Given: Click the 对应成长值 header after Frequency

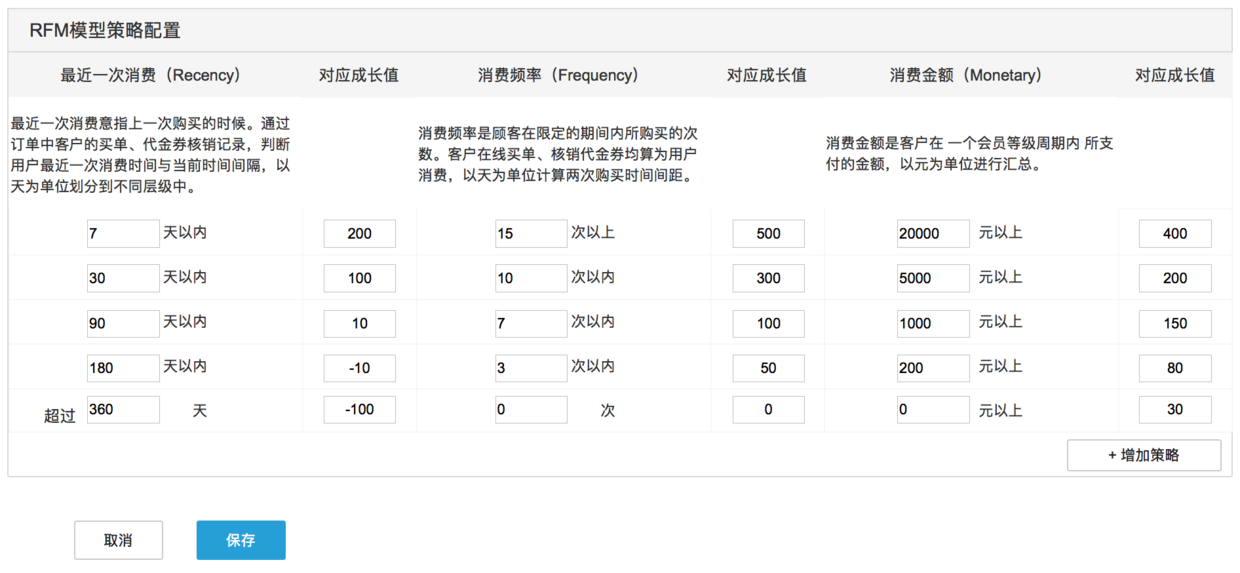Looking at the screenshot, I should [x=767, y=75].
